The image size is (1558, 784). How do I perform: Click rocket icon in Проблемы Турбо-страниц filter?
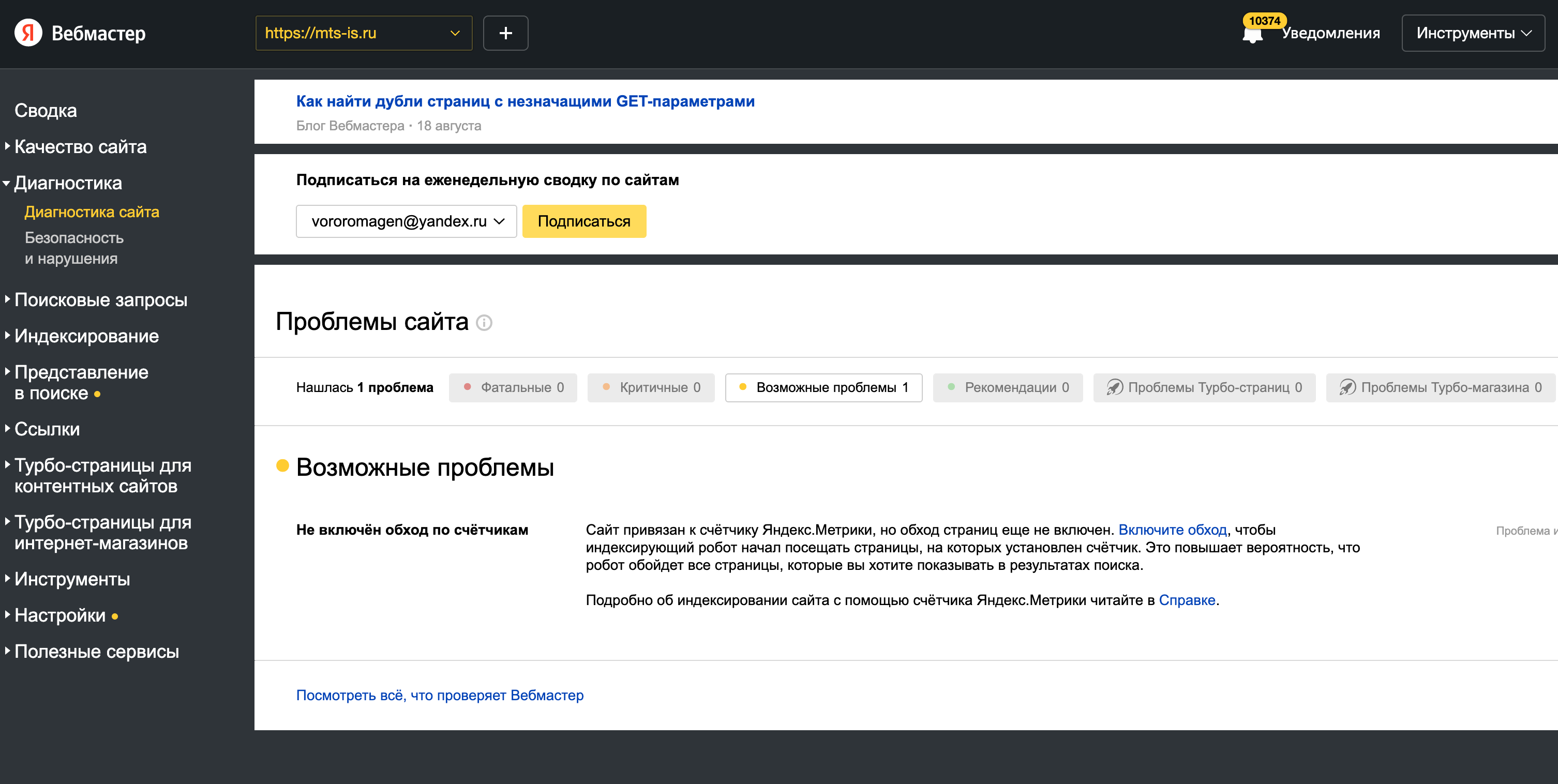(x=1115, y=387)
